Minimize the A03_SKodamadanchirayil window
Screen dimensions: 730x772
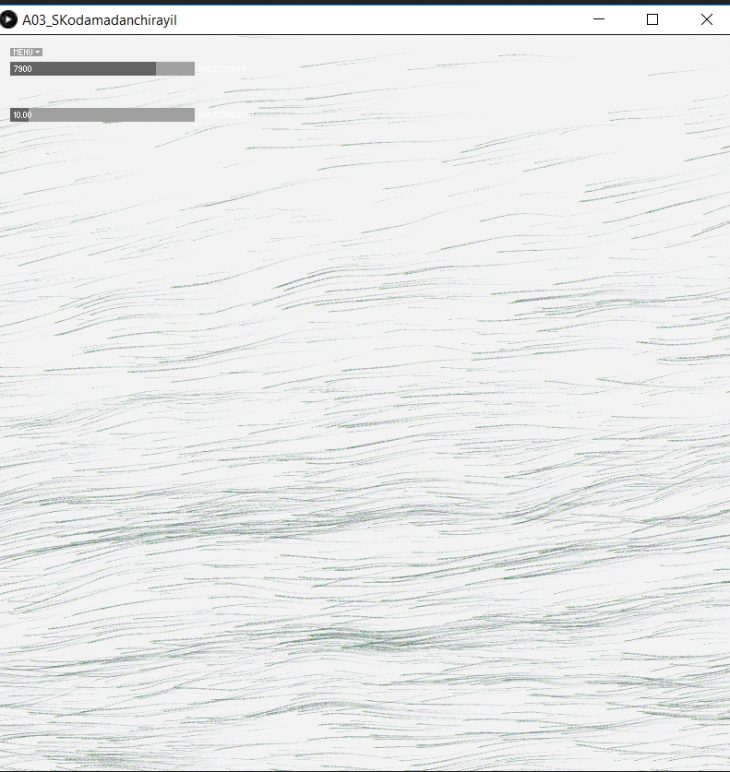tap(599, 19)
